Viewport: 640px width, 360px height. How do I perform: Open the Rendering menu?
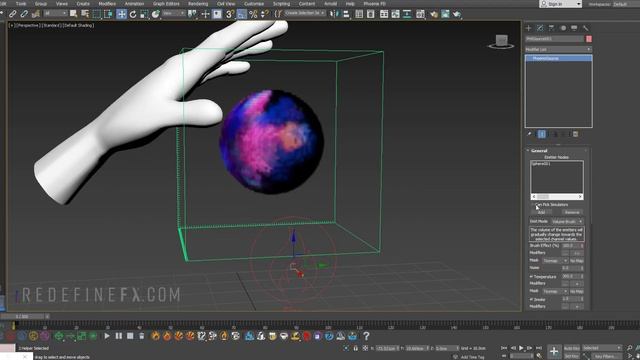(198, 4)
